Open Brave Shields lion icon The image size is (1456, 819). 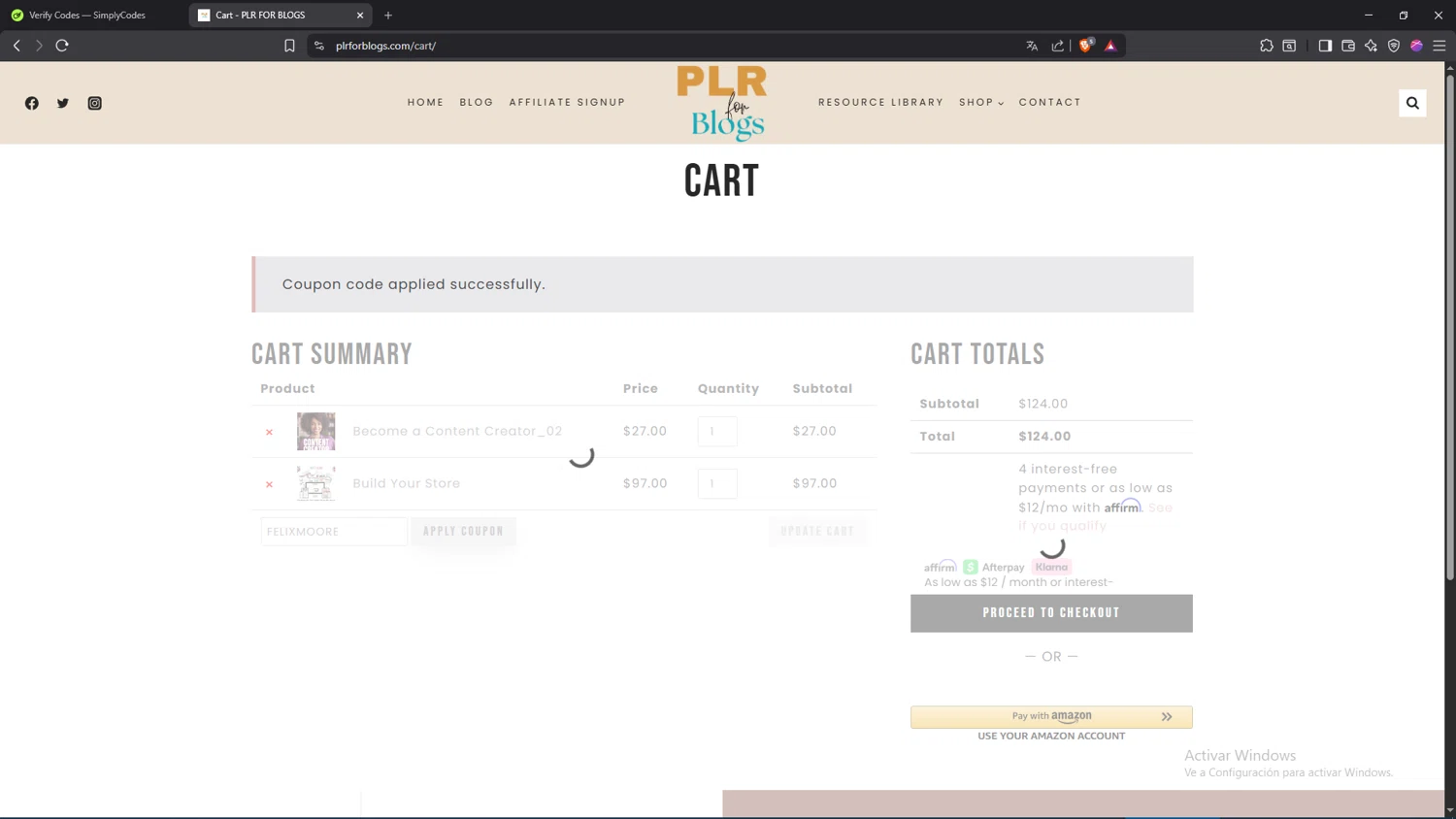coord(1086,46)
